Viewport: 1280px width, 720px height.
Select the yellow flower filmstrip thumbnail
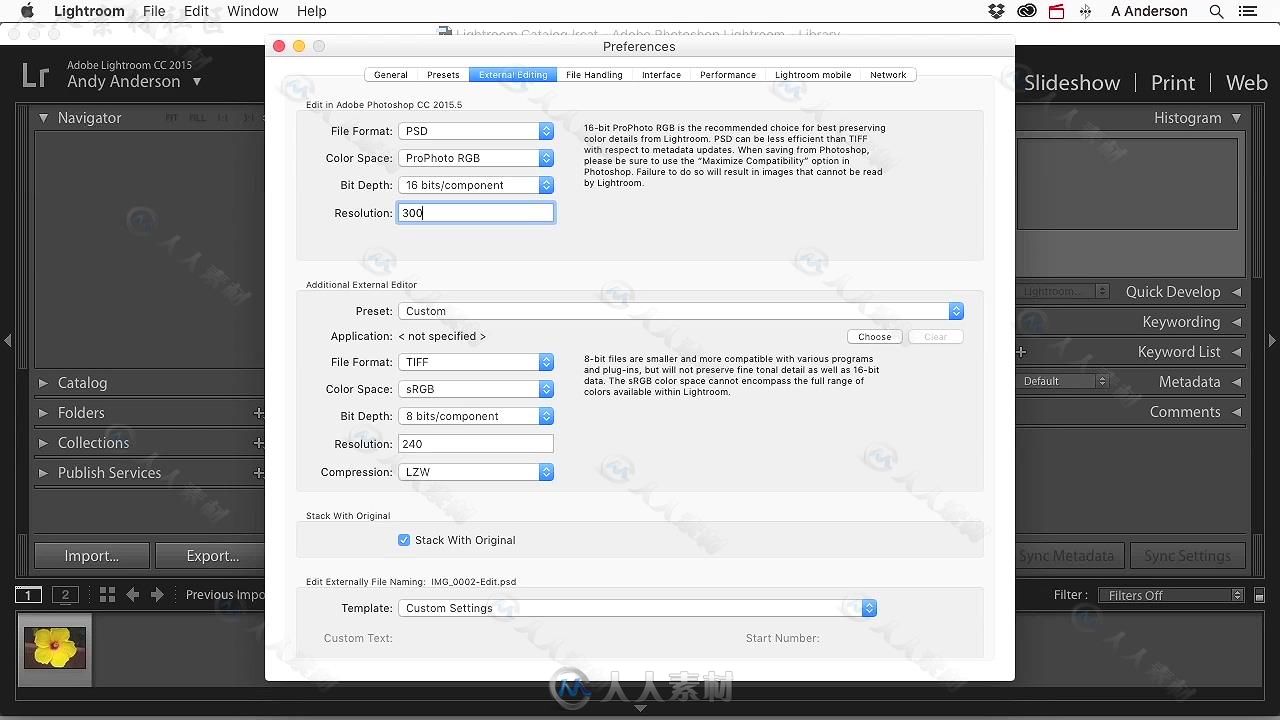point(54,648)
